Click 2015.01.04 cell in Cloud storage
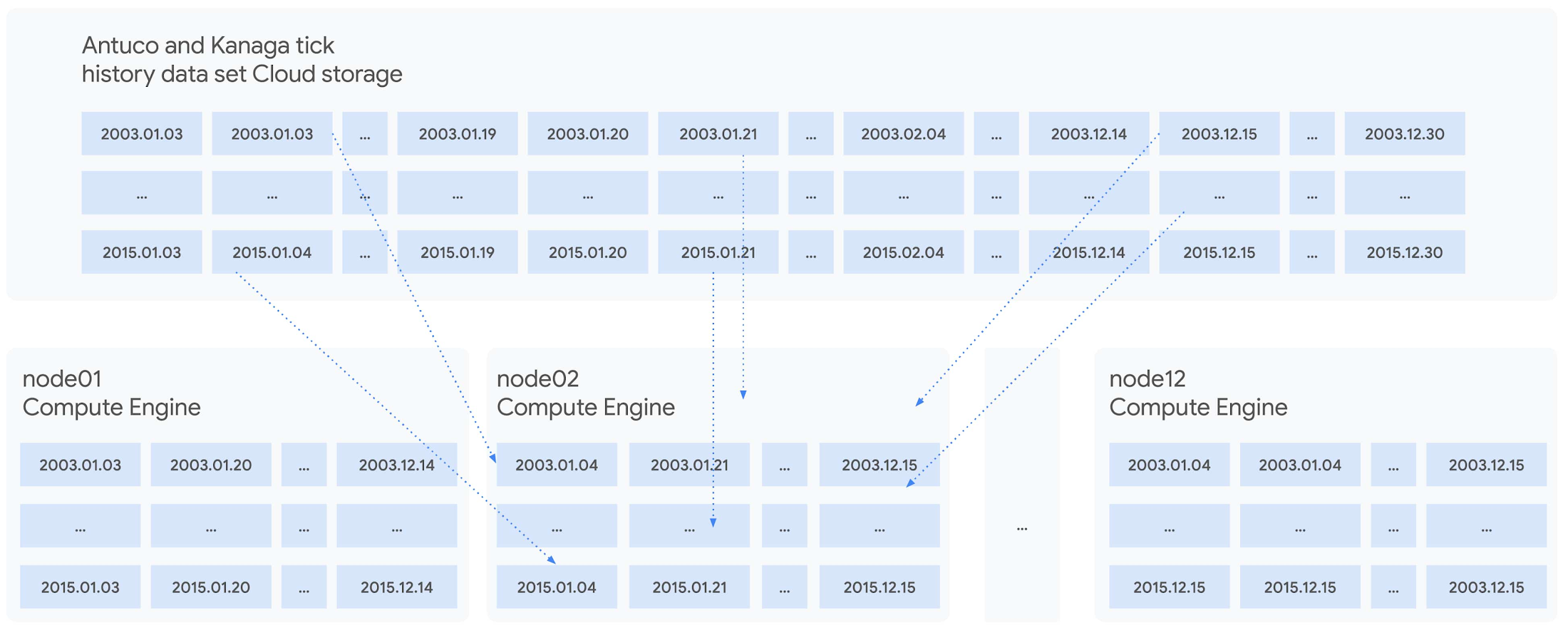The width and height of the screenshot is (1568, 630). (272, 252)
